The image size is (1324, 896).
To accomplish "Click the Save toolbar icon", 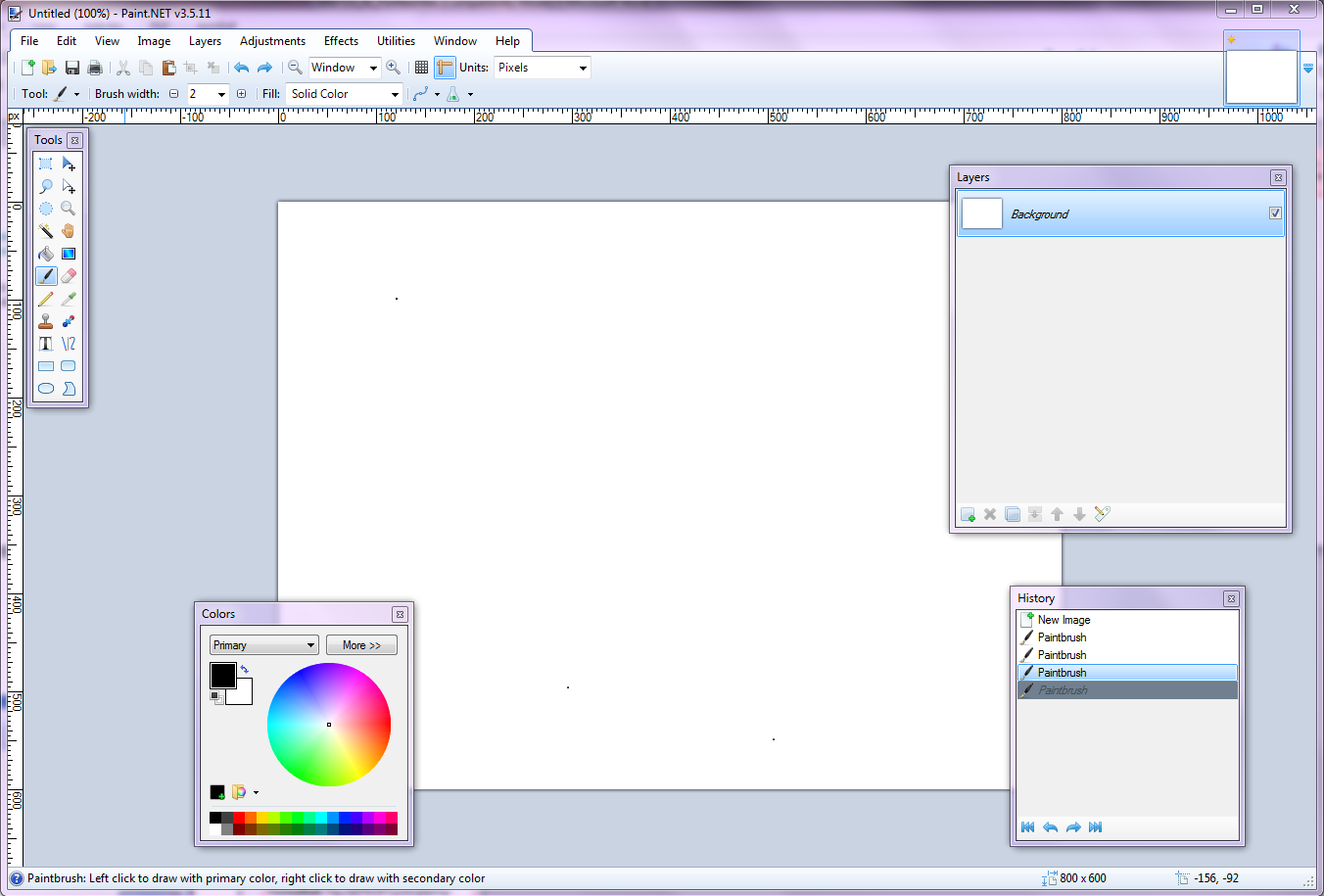I will (x=72, y=68).
